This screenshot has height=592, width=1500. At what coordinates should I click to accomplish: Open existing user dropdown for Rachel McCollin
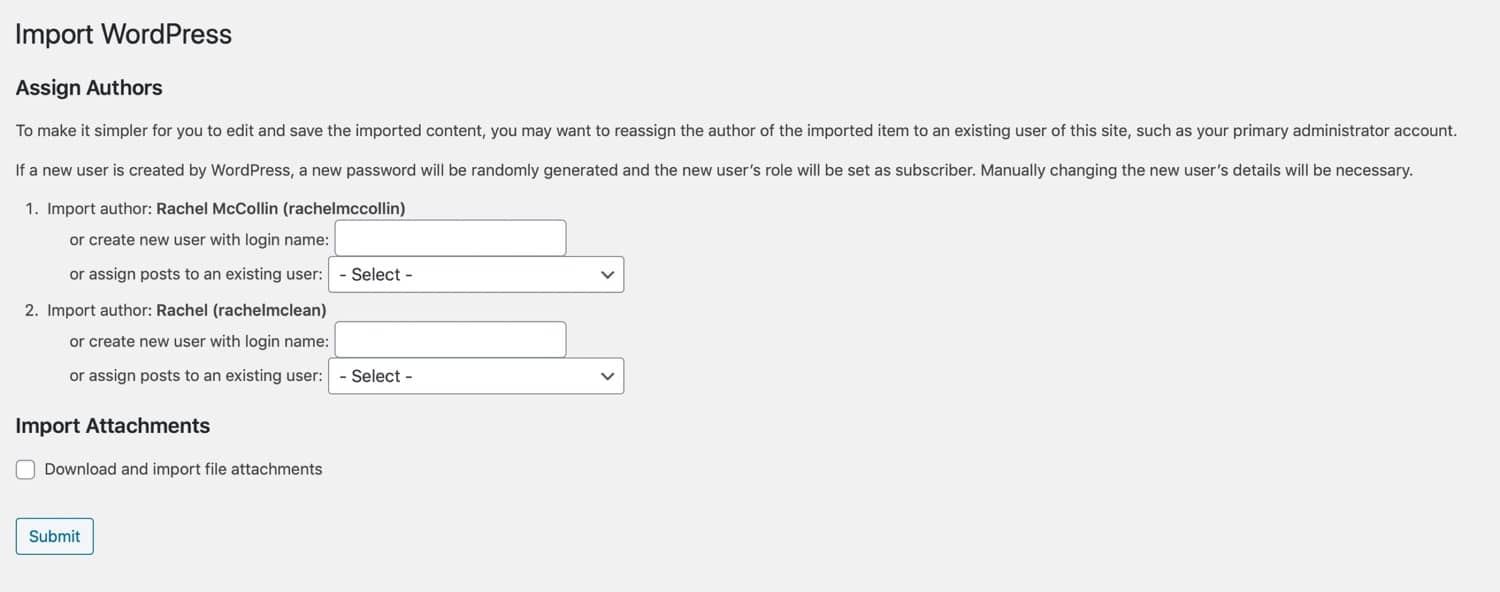pos(475,275)
